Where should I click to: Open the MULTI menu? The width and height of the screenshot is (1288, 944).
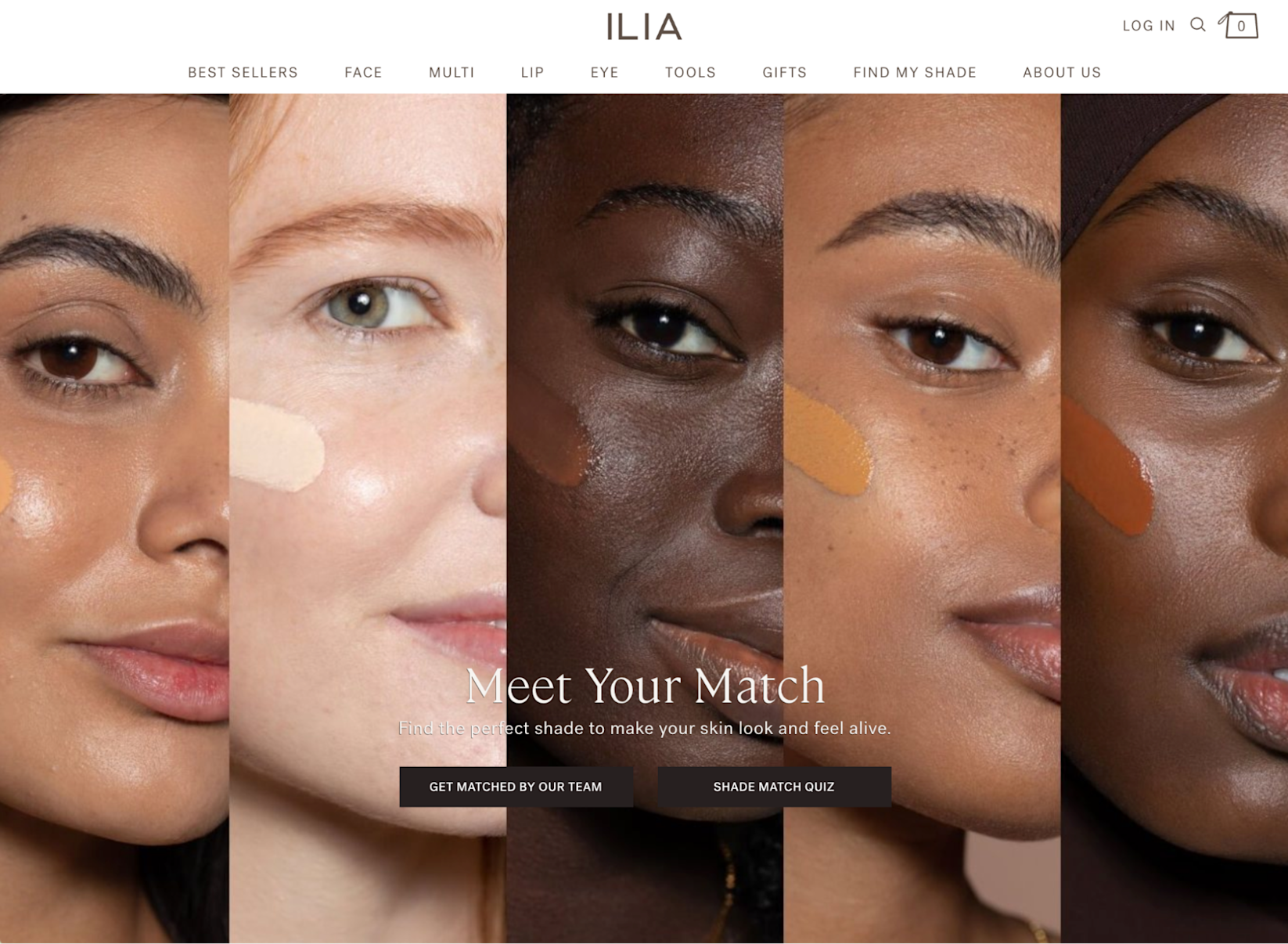click(x=452, y=72)
